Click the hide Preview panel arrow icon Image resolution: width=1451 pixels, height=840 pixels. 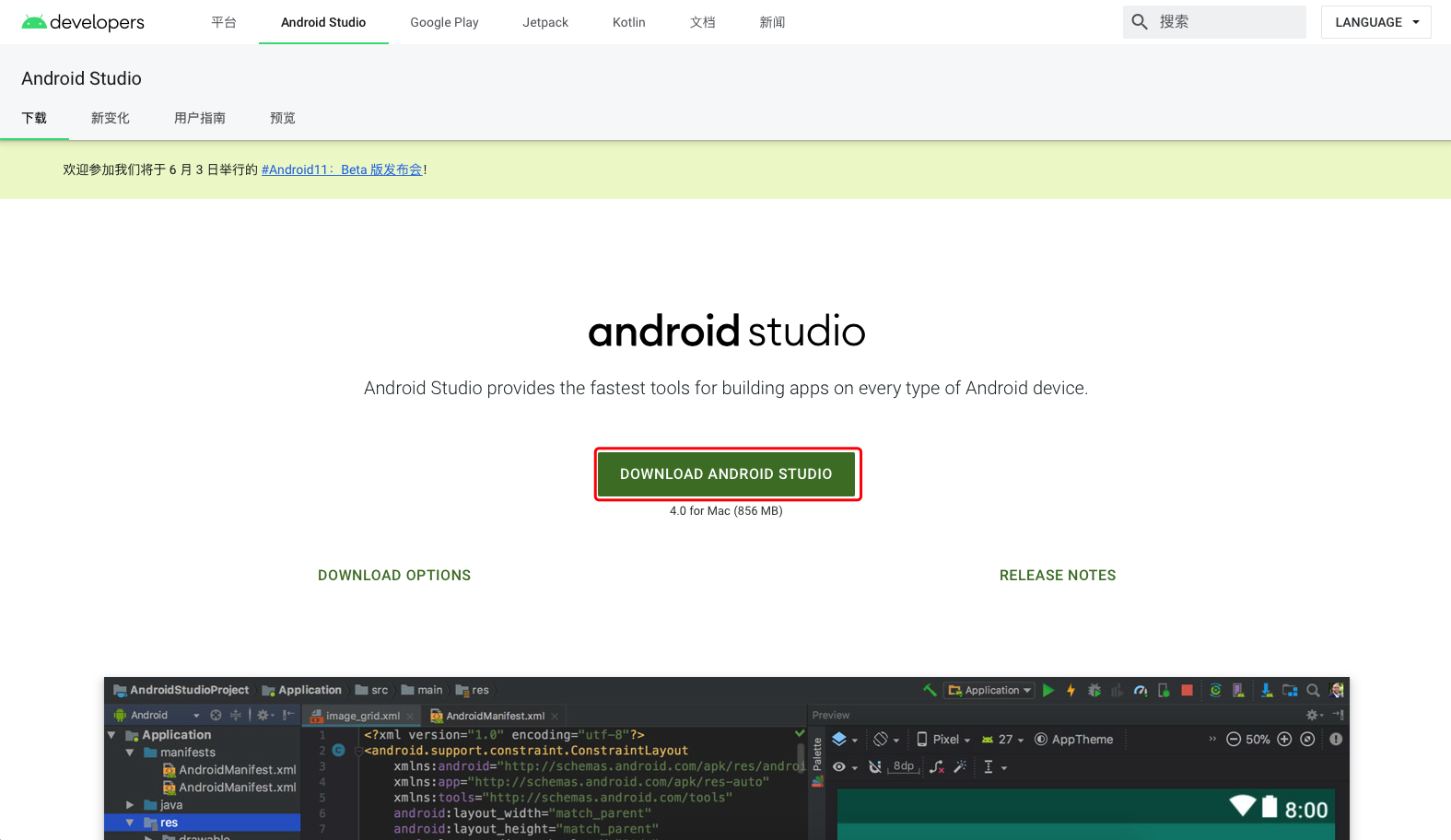pos(1338,715)
